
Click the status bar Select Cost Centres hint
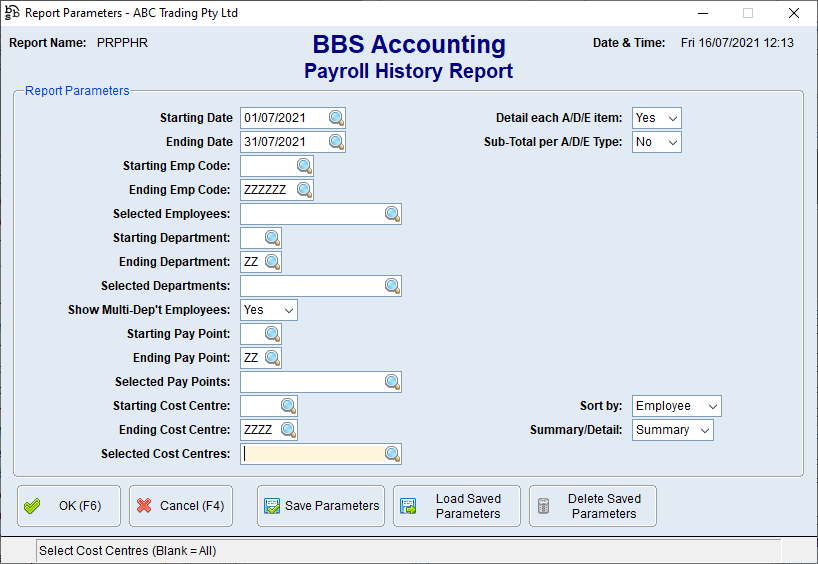point(128,551)
